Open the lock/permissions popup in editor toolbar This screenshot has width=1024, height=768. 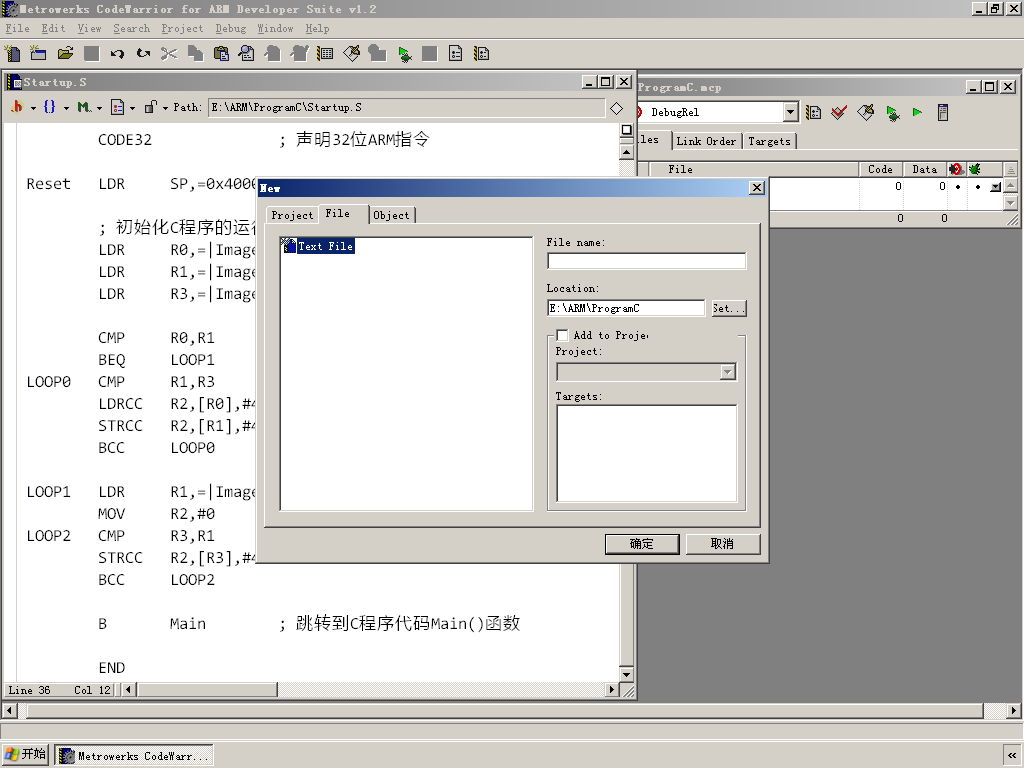click(x=155, y=107)
